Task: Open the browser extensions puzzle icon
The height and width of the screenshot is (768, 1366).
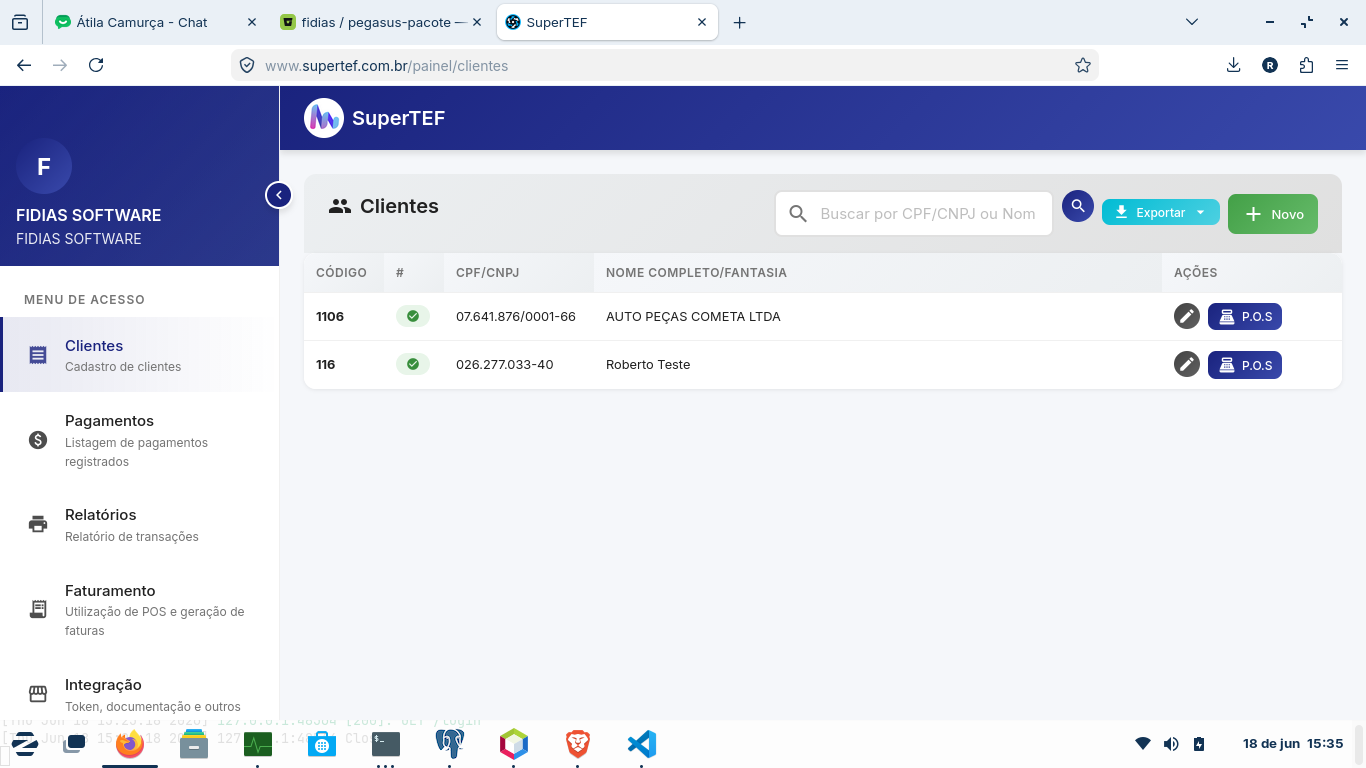Action: (x=1306, y=65)
